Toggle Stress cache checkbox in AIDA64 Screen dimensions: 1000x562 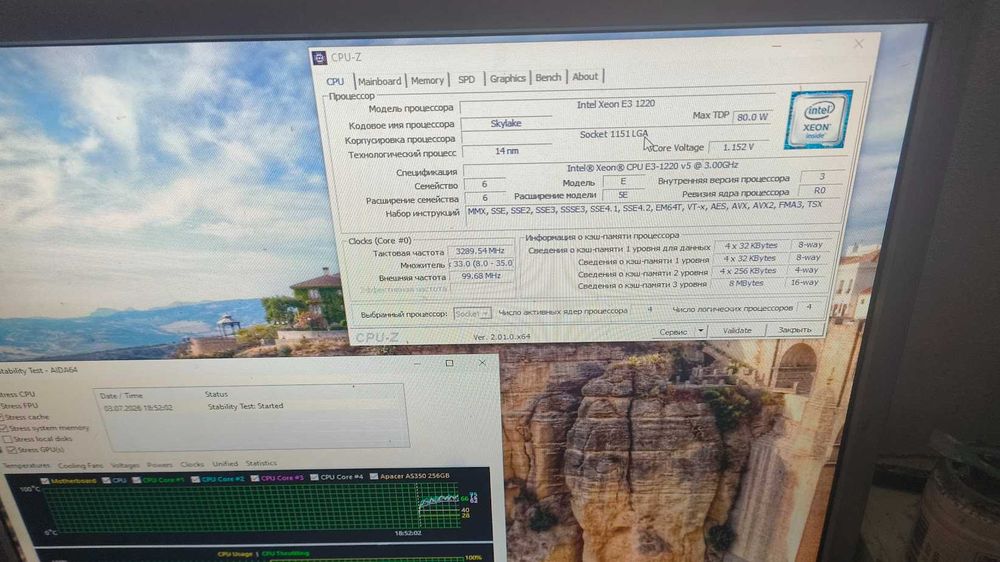coord(2,417)
